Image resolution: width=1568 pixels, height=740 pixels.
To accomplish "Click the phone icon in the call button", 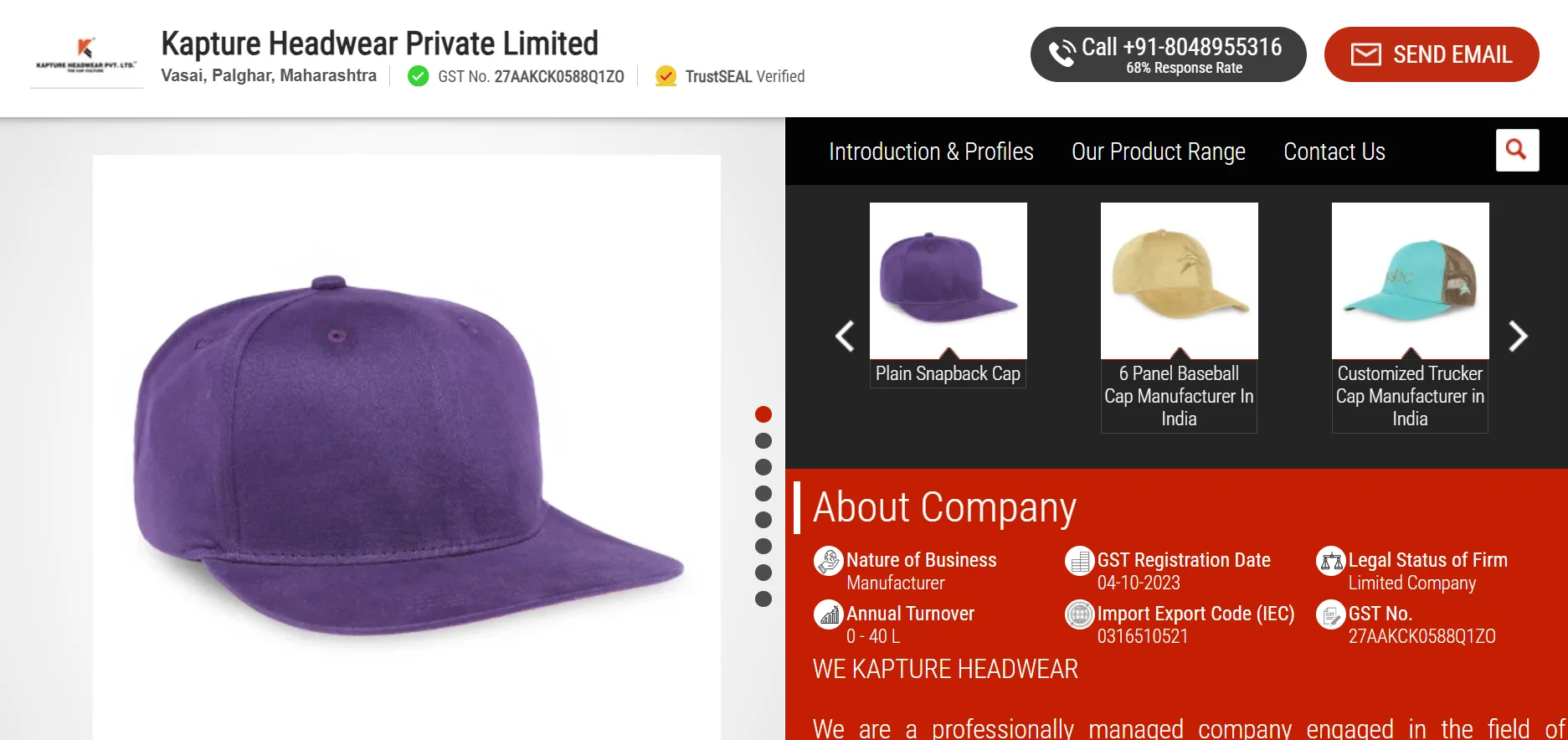I will (1062, 52).
